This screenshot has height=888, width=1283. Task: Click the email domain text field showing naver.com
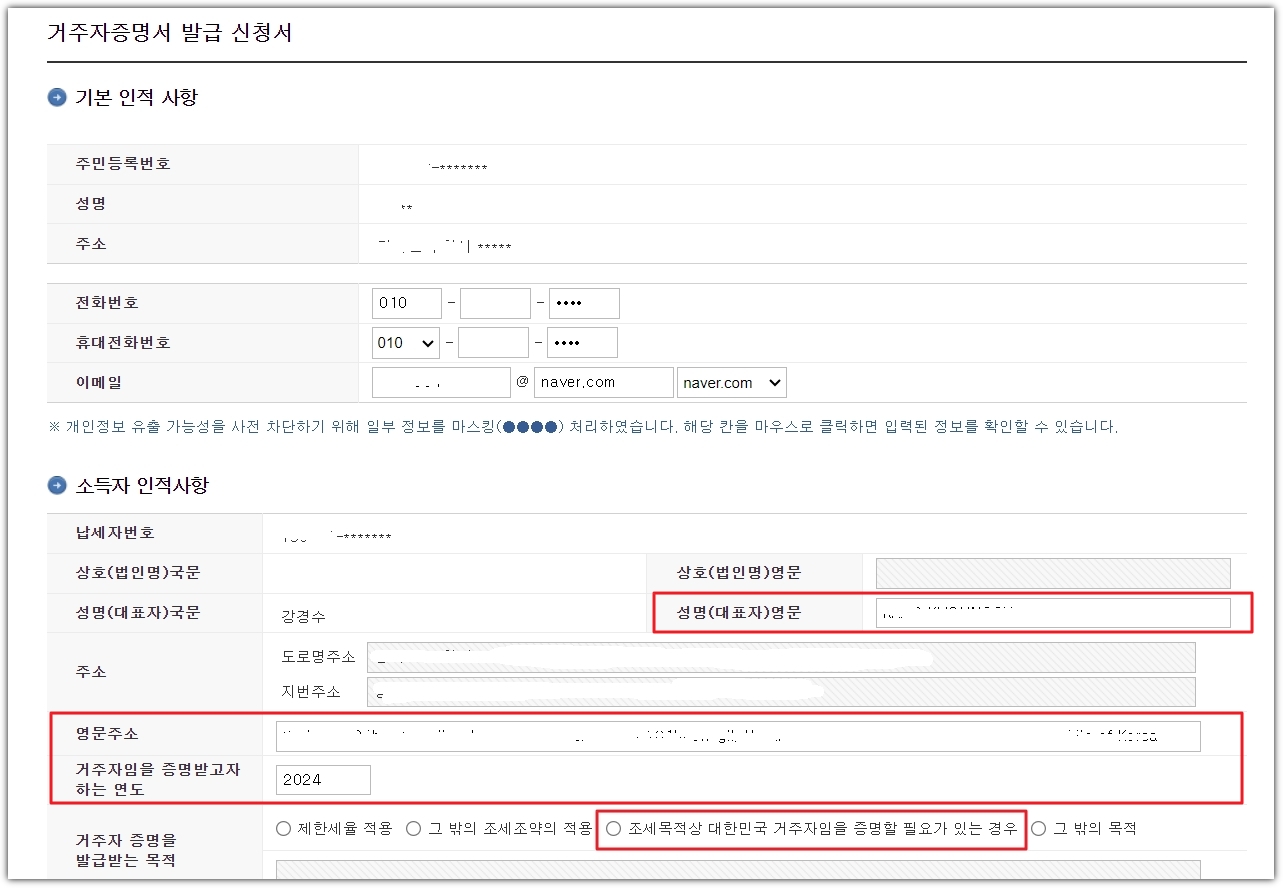(603, 382)
